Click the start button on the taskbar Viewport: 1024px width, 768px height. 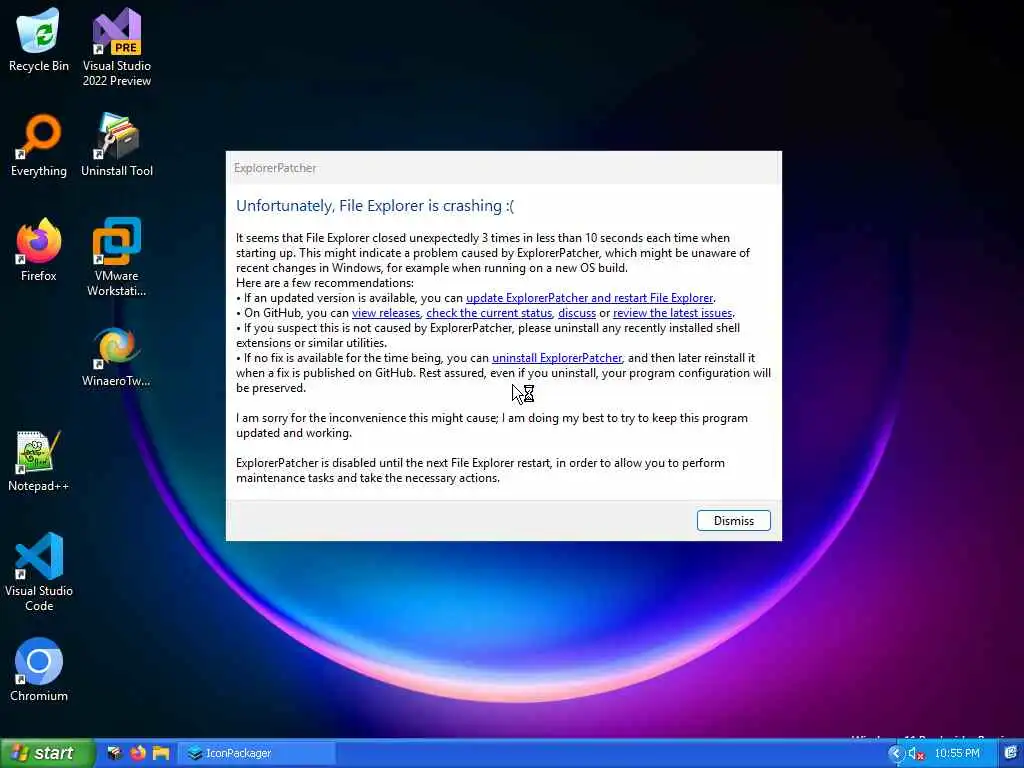[x=47, y=753]
